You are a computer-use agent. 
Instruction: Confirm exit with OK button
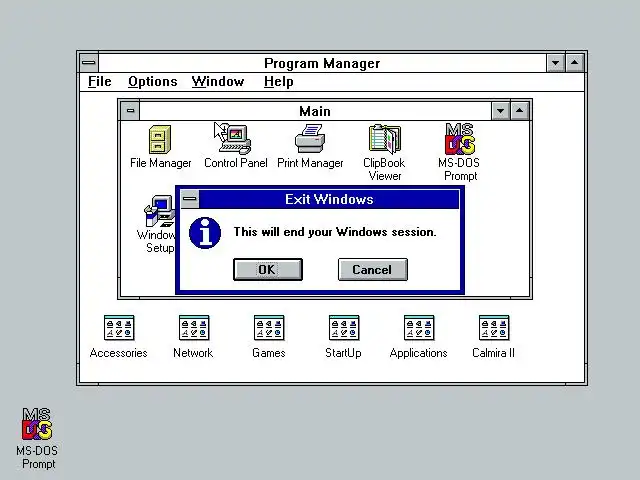click(268, 269)
